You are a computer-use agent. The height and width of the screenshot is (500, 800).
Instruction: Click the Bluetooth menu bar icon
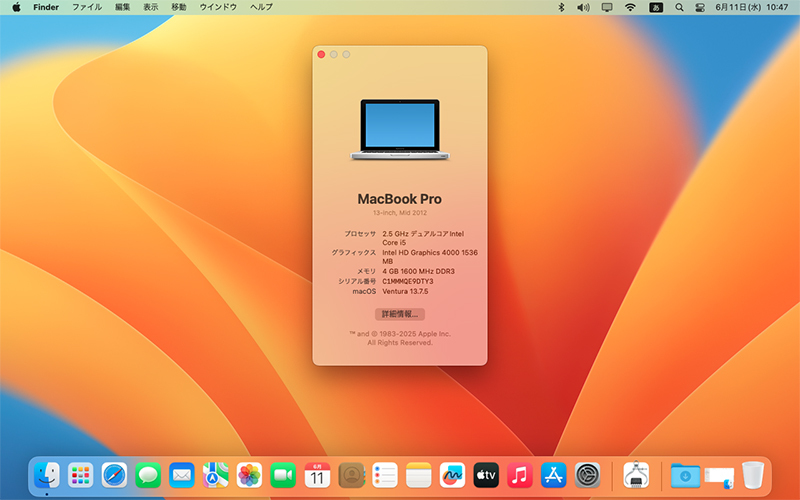[x=561, y=7]
